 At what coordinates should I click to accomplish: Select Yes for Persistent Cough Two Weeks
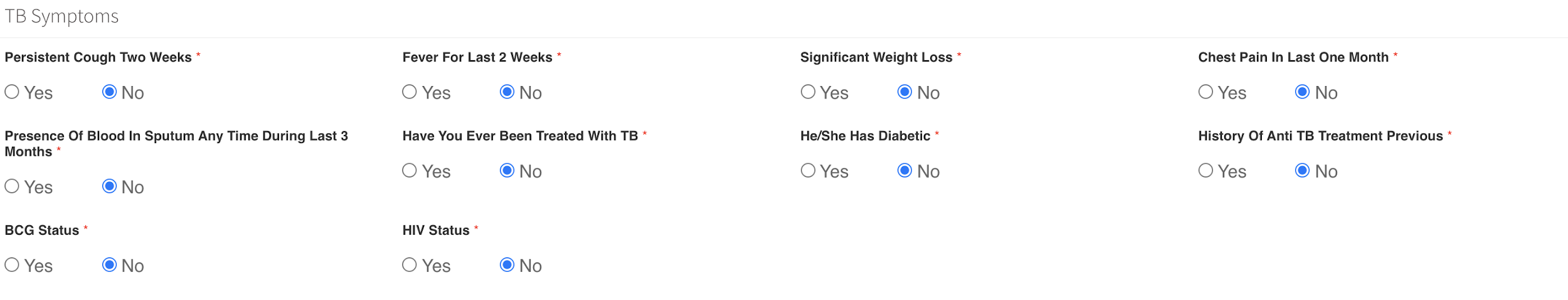[x=12, y=92]
